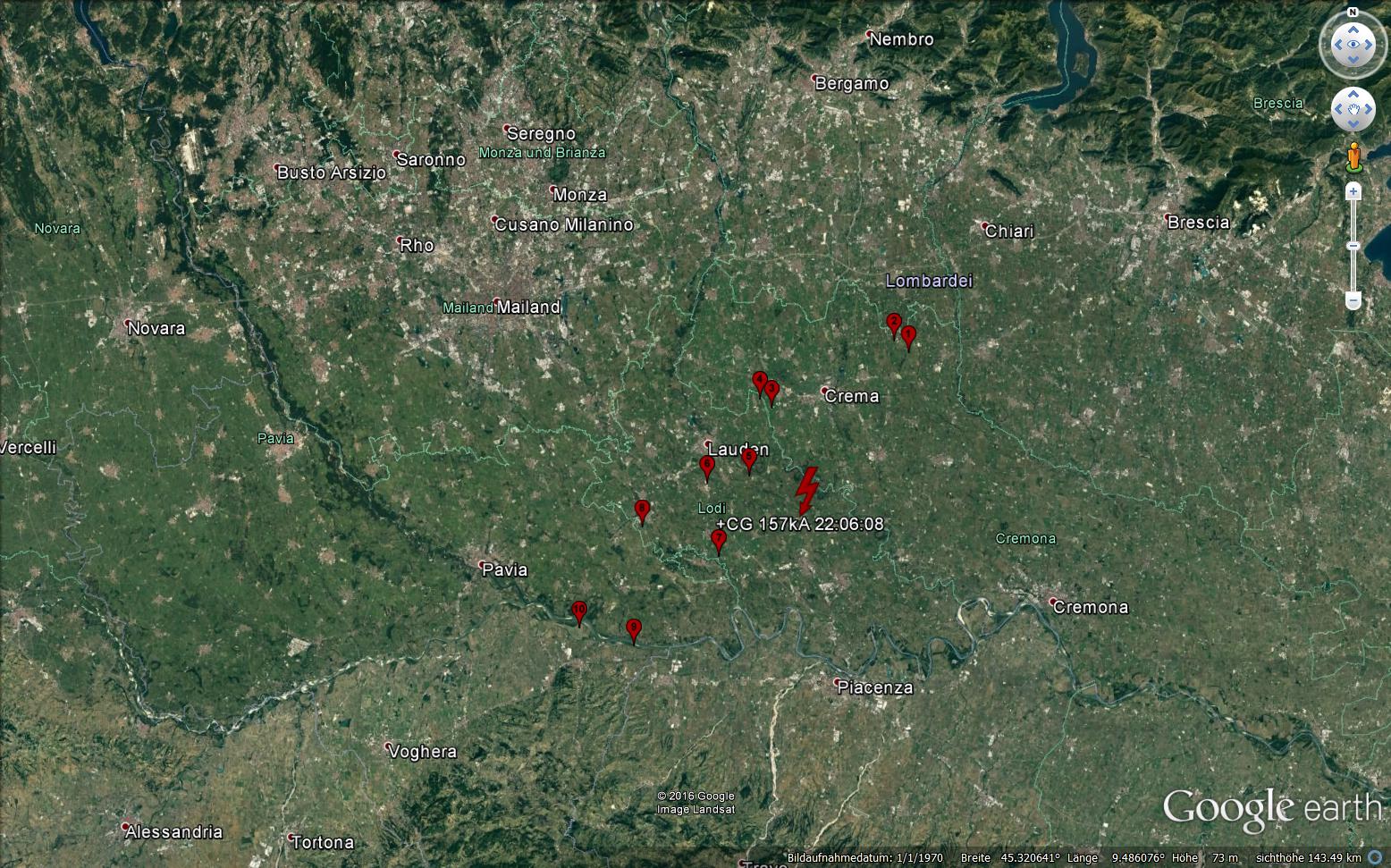
Task: Click the elevation value '73 m'
Action: point(1227,858)
